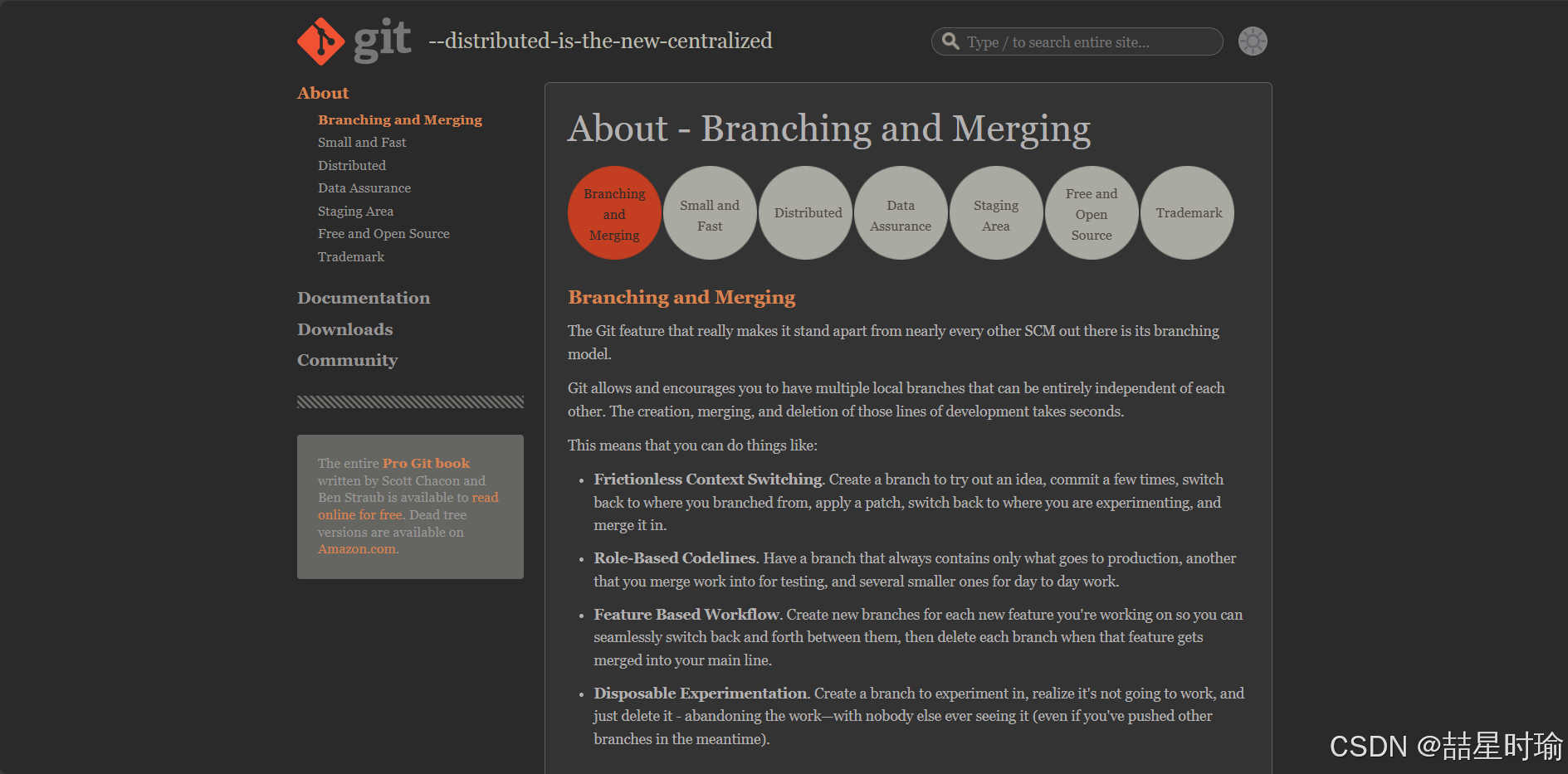The height and width of the screenshot is (774, 1568).
Task: Click the git wordmark in the header
Action: pyautogui.click(x=383, y=40)
